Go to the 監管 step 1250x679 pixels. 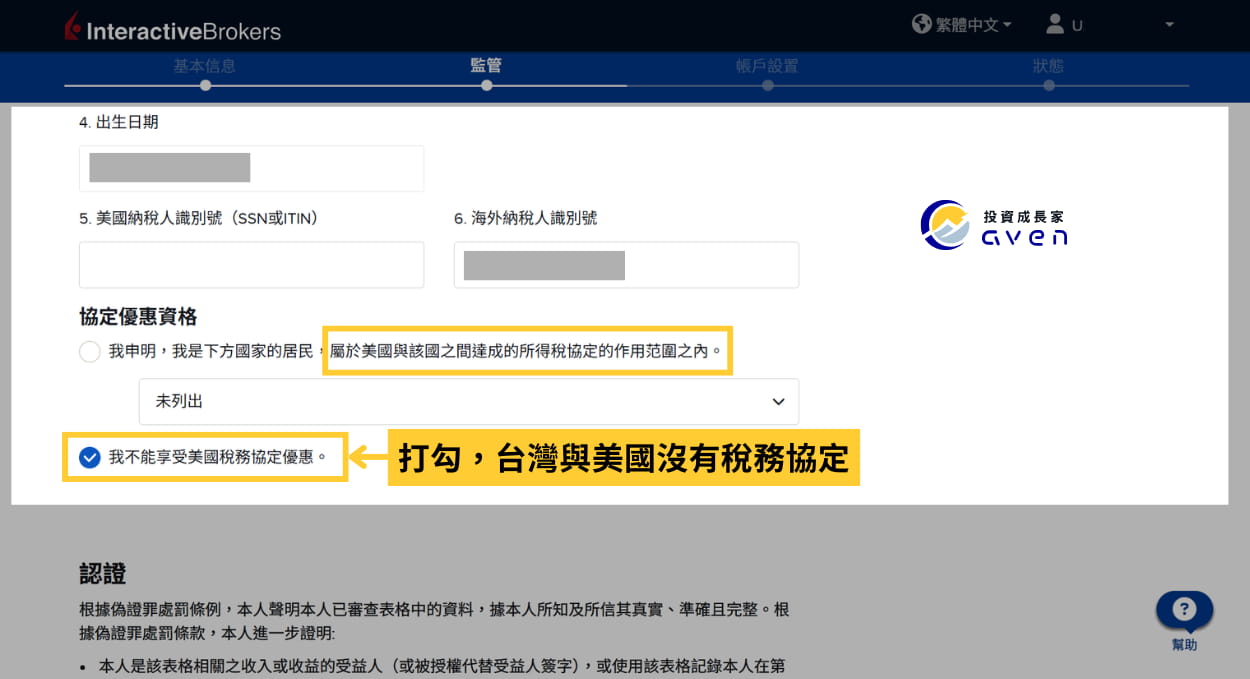tap(486, 66)
